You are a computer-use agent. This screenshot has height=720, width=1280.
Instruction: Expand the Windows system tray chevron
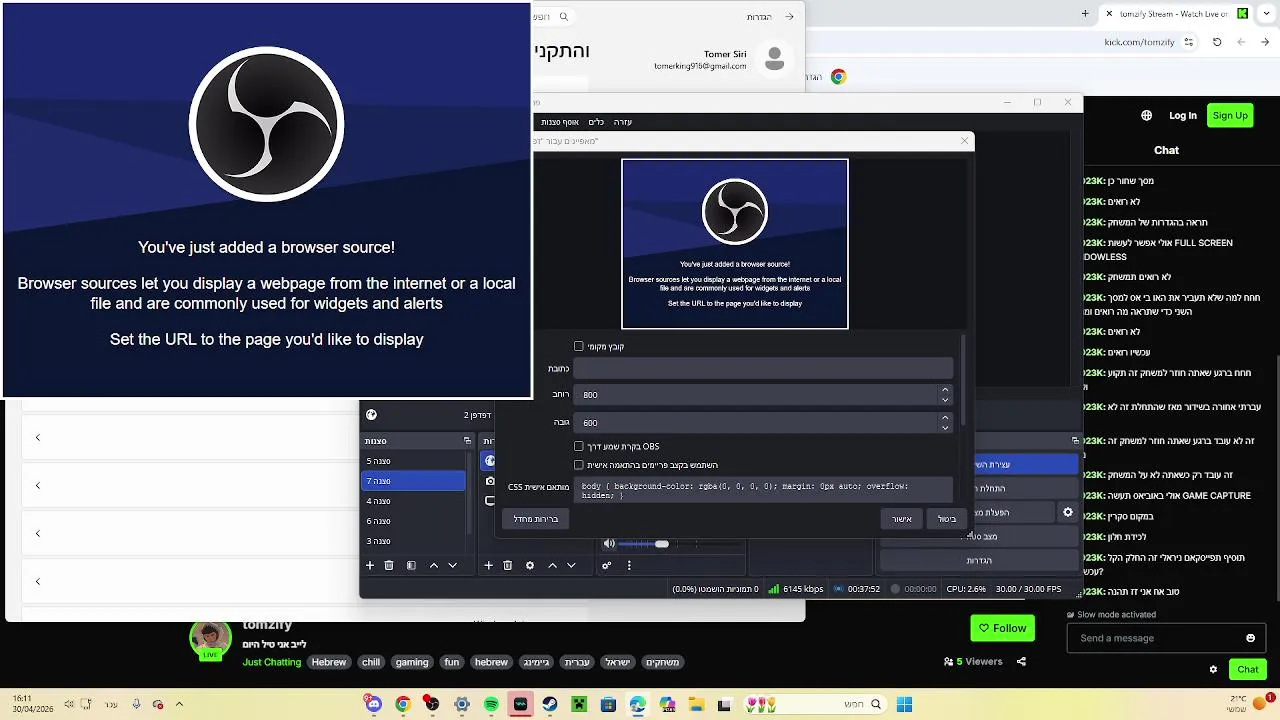click(x=179, y=705)
